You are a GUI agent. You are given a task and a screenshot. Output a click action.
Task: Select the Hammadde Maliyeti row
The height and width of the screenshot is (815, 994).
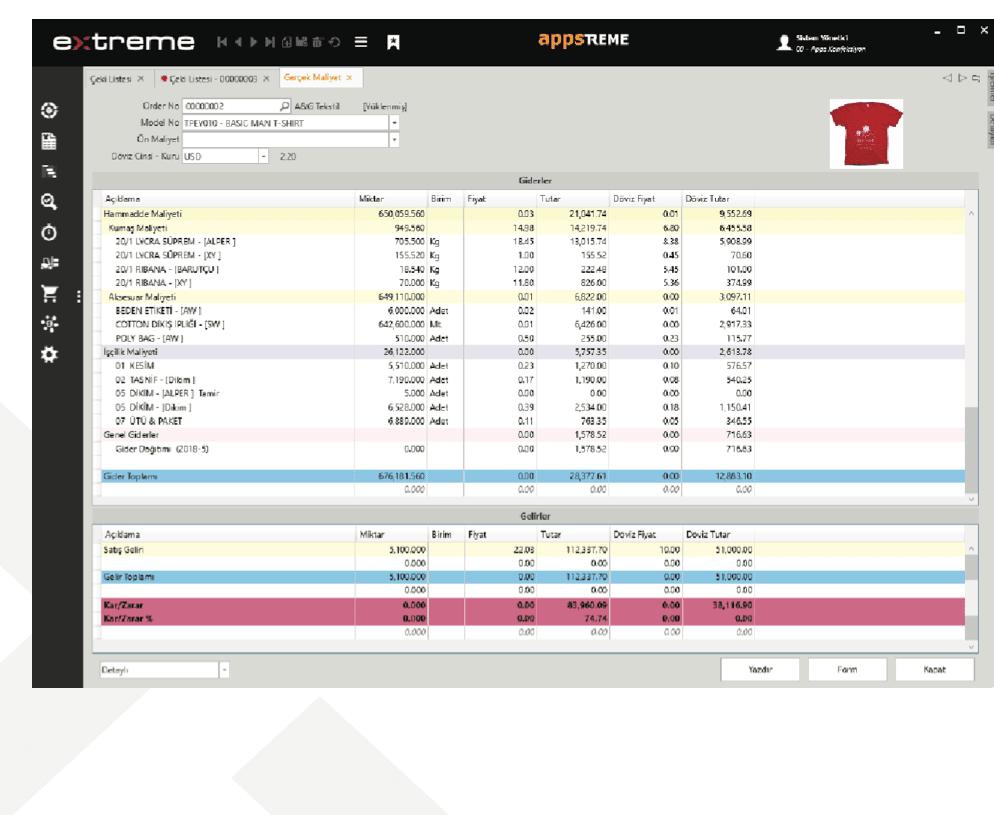point(533,214)
